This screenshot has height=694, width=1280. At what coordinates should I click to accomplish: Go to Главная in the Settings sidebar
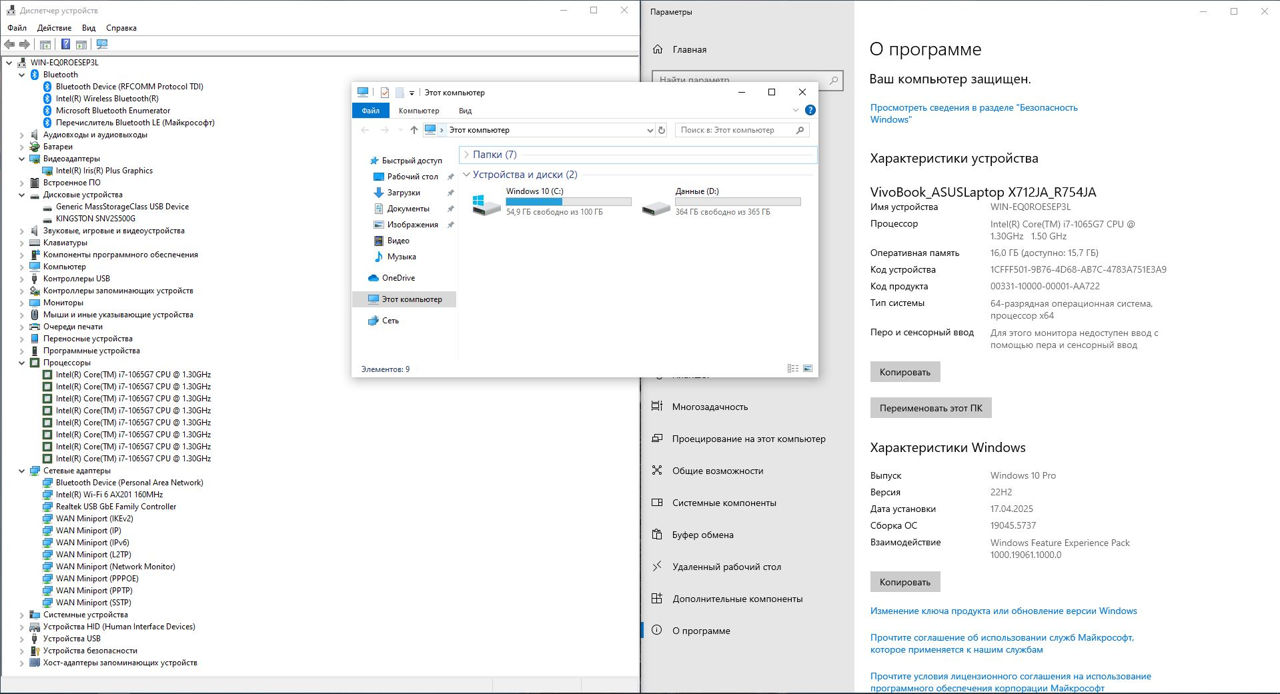pyautogui.click(x=678, y=49)
